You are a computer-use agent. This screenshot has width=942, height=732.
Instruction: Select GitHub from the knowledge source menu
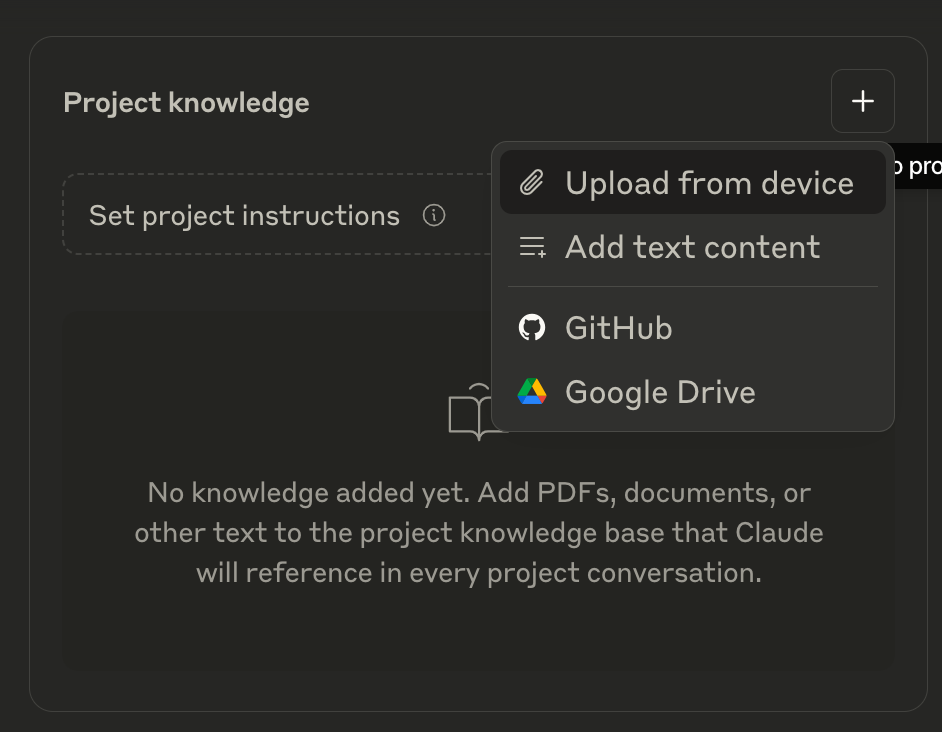pyautogui.click(x=618, y=327)
